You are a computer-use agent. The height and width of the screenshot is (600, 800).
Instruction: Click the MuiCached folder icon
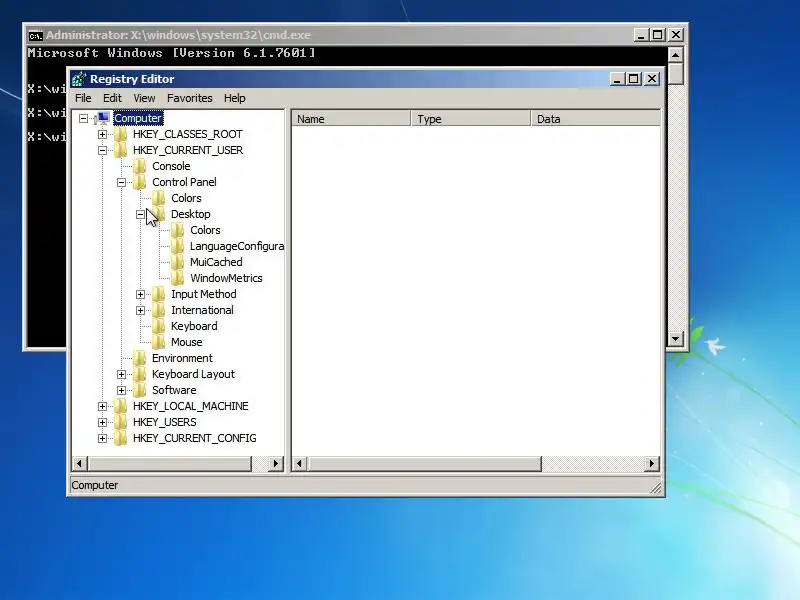tap(178, 262)
